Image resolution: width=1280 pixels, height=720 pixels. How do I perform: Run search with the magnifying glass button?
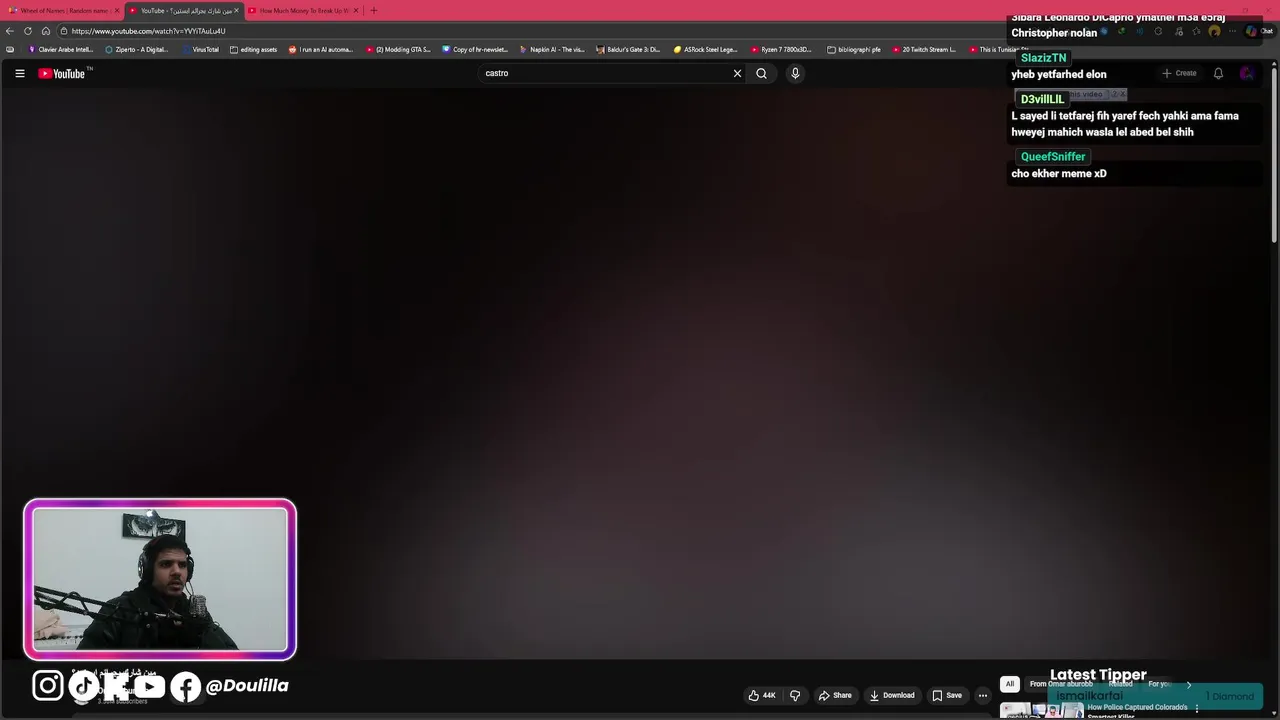click(x=761, y=73)
